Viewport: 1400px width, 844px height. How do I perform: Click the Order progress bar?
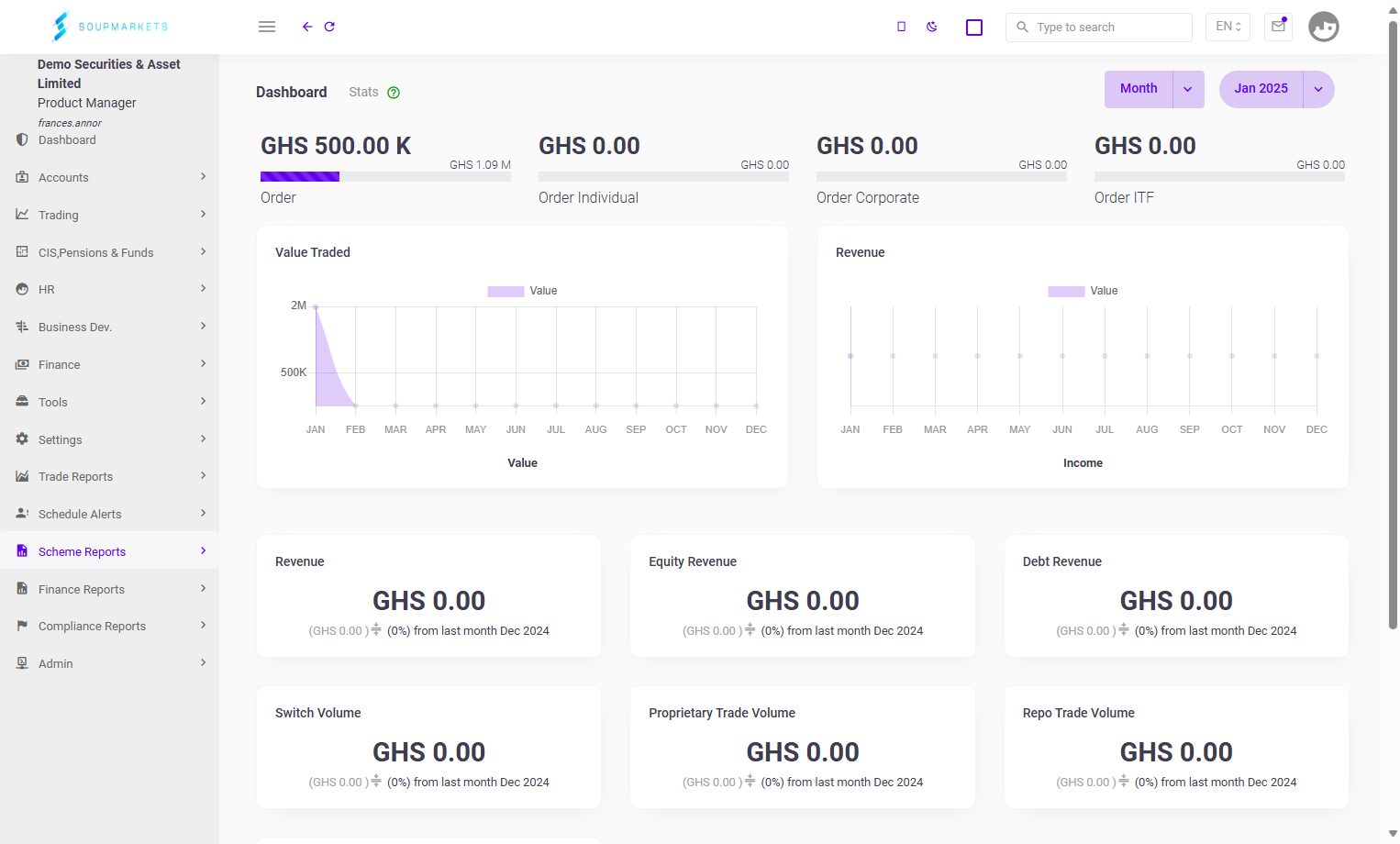(x=385, y=177)
